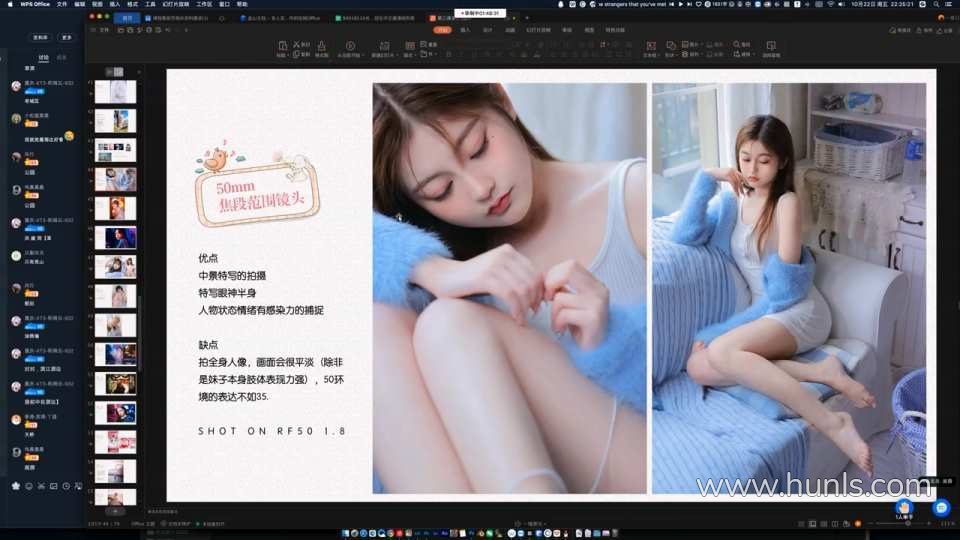Open 幻灯片放映 in the macOS menu bar
Viewport: 960px width, 540px height.
176,4
